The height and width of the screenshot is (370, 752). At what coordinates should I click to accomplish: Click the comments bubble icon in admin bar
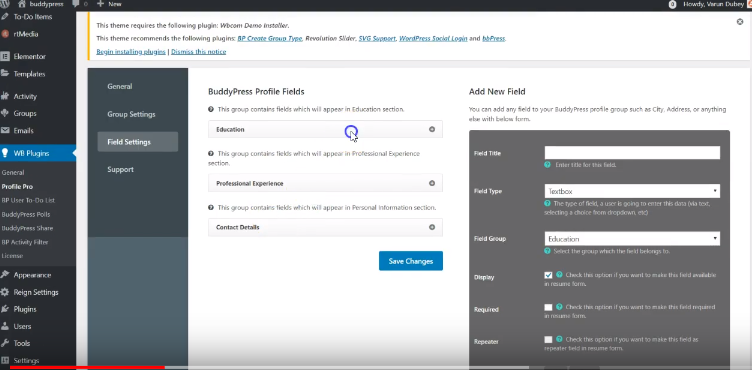75,4
